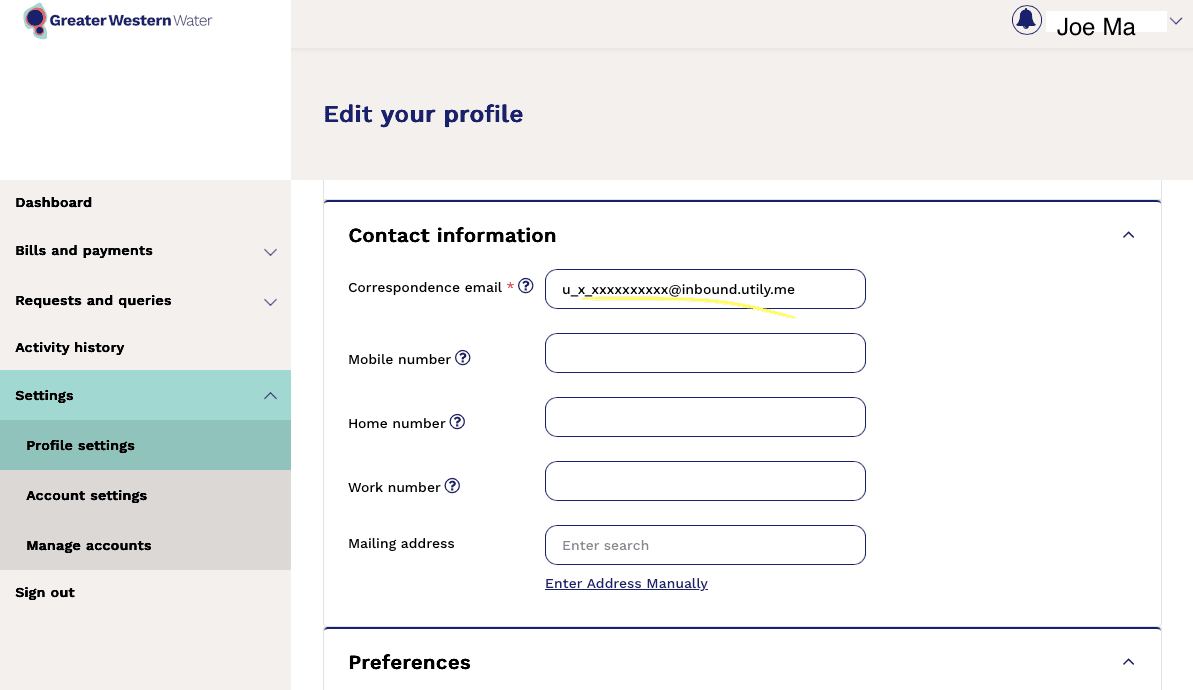Collapse the Settings menu section
This screenshot has height=690, width=1193.
click(270, 396)
